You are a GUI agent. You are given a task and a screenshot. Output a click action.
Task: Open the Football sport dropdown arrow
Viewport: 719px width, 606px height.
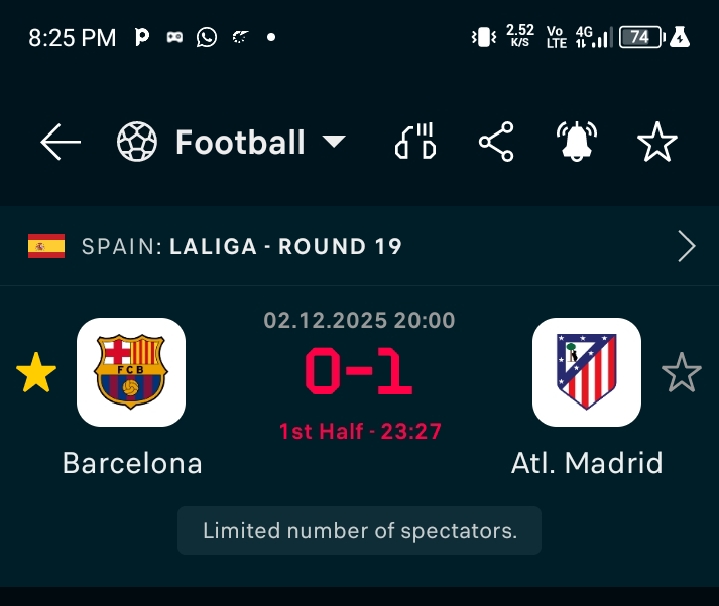point(334,143)
